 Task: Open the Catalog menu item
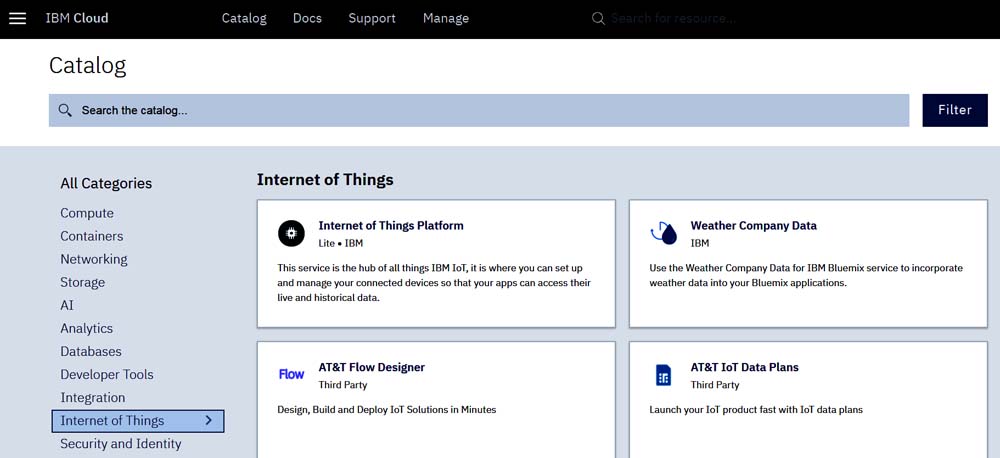pos(244,18)
